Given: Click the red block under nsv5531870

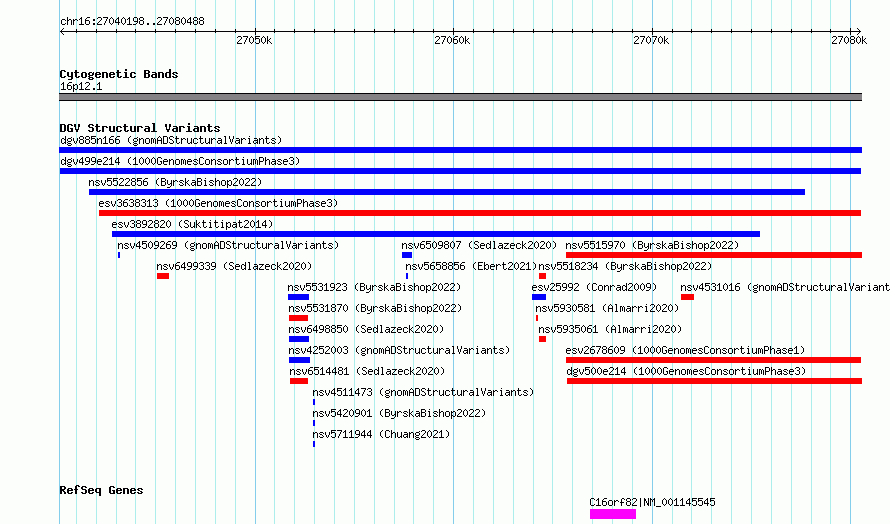Looking at the screenshot, I should coord(298,318).
